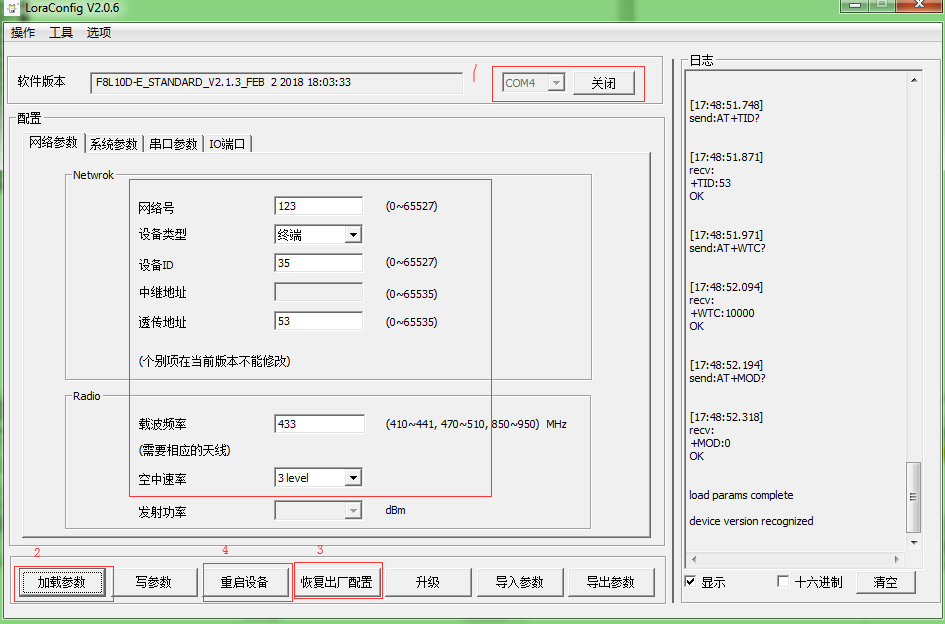Focus the 载波频率 input field

(319, 424)
